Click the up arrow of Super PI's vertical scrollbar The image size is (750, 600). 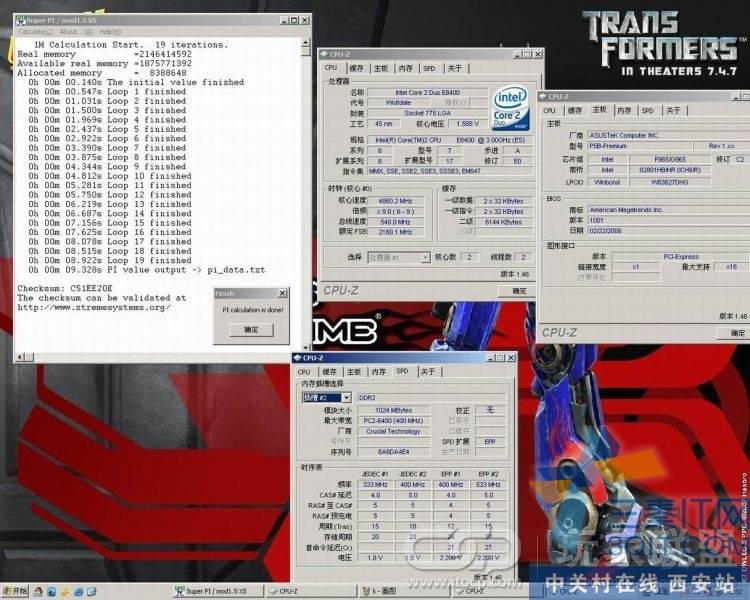click(306, 43)
